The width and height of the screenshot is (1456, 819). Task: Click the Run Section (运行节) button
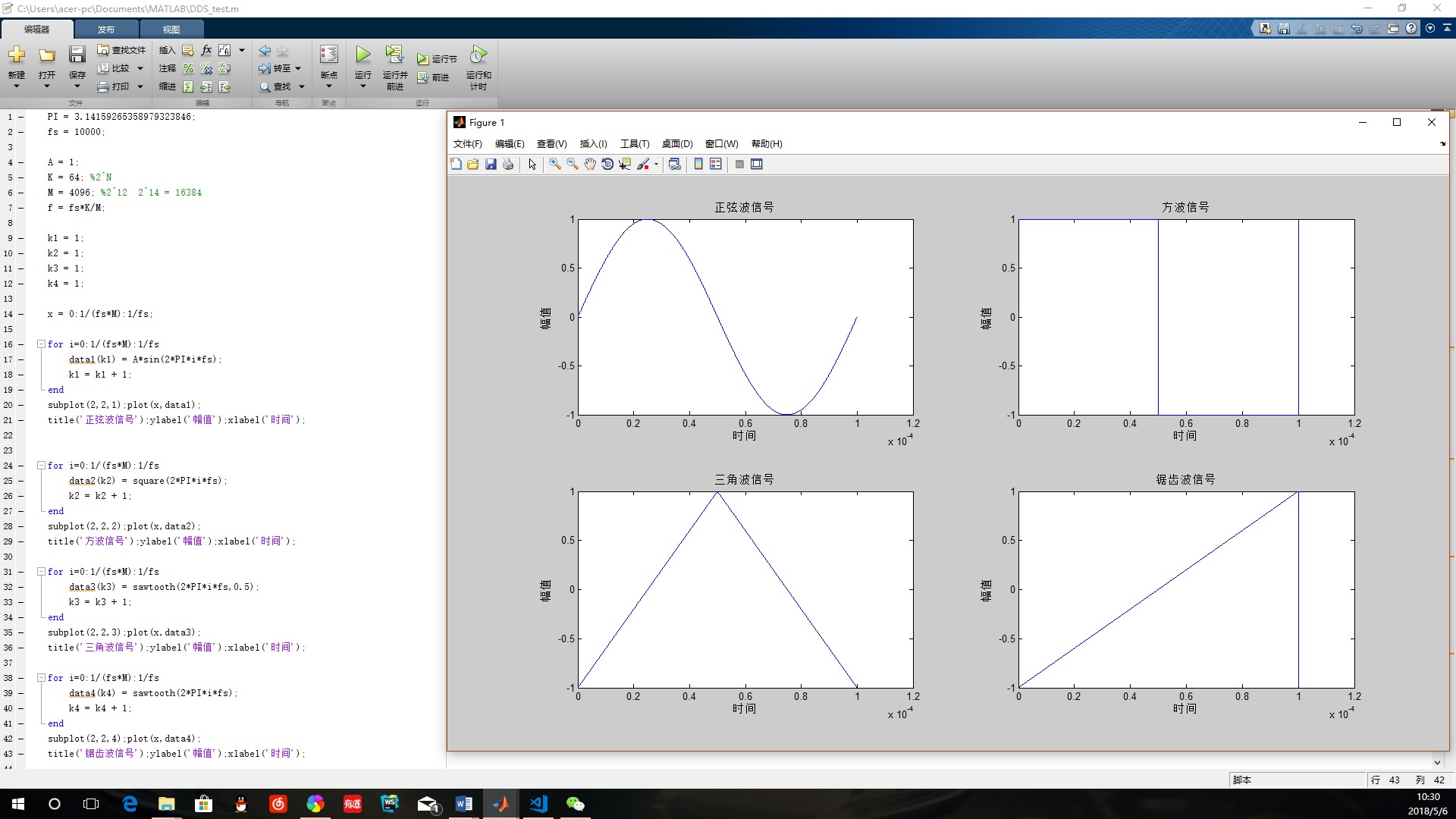[x=437, y=59]
